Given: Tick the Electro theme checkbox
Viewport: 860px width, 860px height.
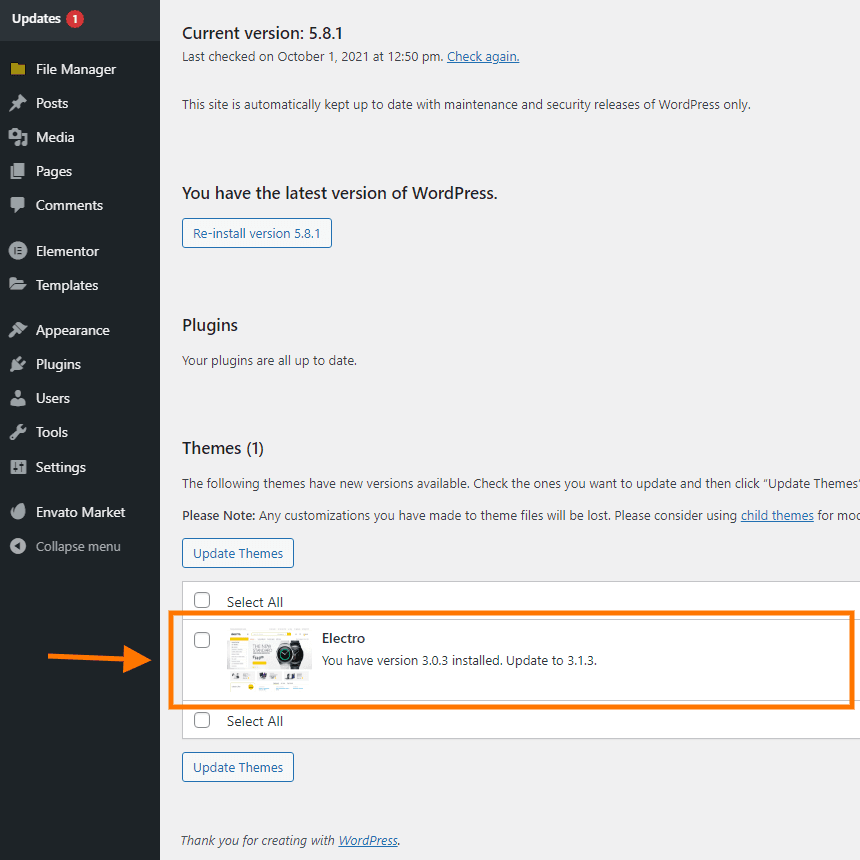Looking at the screenshot, I should coord(202,640).
